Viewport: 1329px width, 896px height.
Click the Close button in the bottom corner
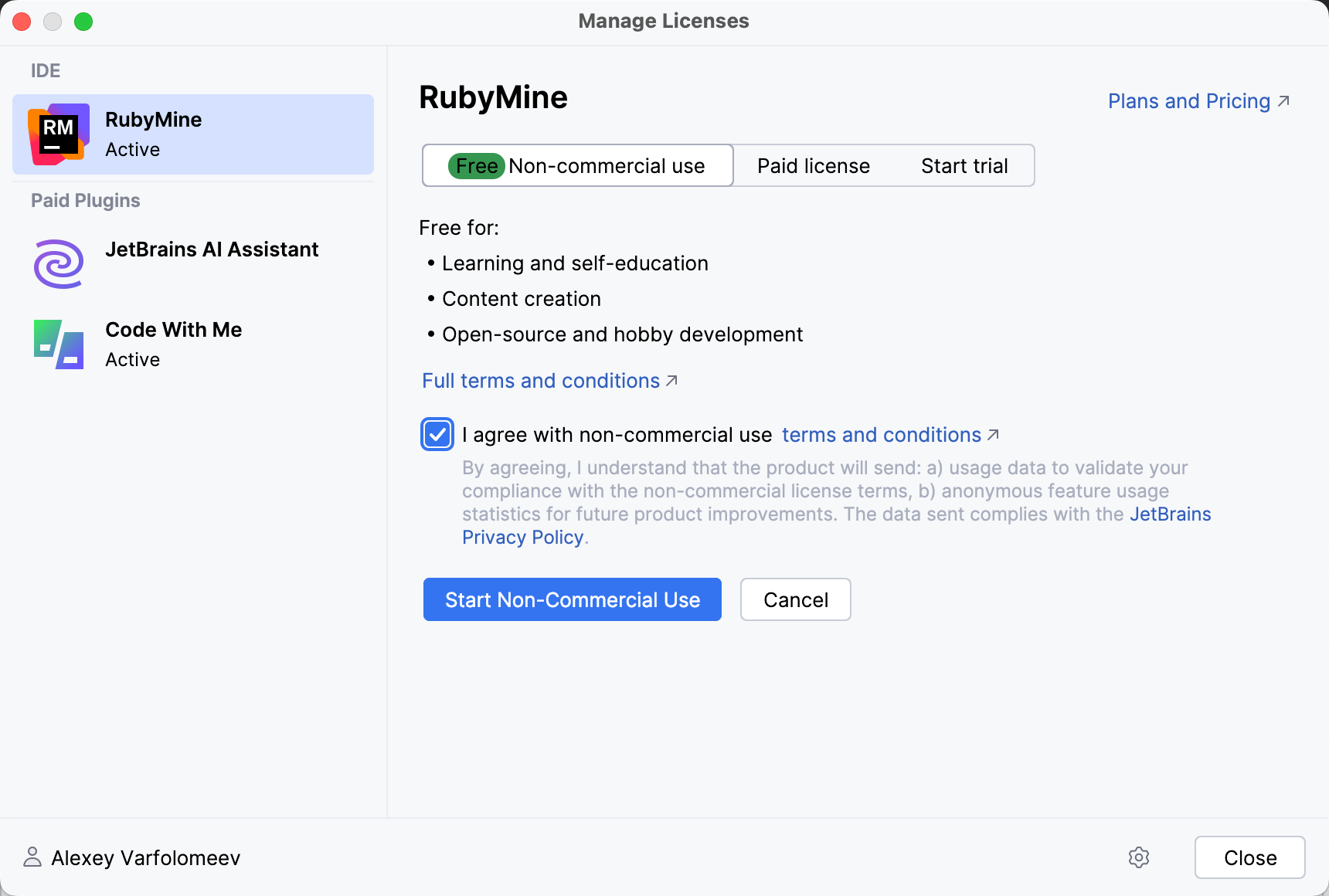pos(1249,857)
